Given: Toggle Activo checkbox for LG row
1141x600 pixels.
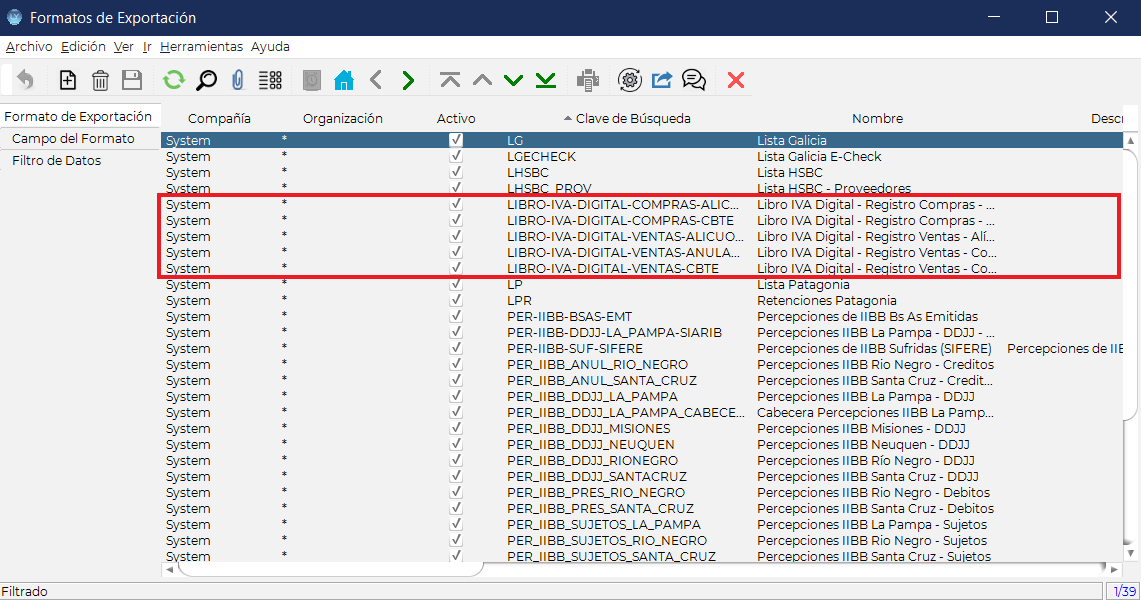Looking at the screenshot, I should pyautogui.click(x=456, y=140).
